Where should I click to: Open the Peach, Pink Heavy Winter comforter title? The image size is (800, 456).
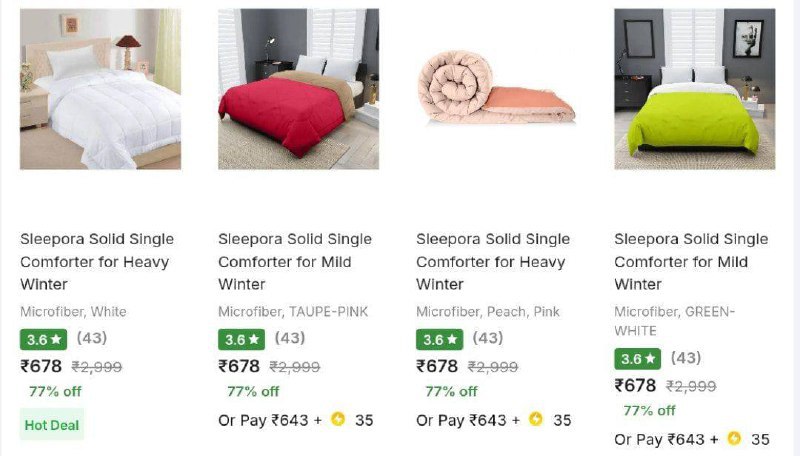(x=493, y=262)
